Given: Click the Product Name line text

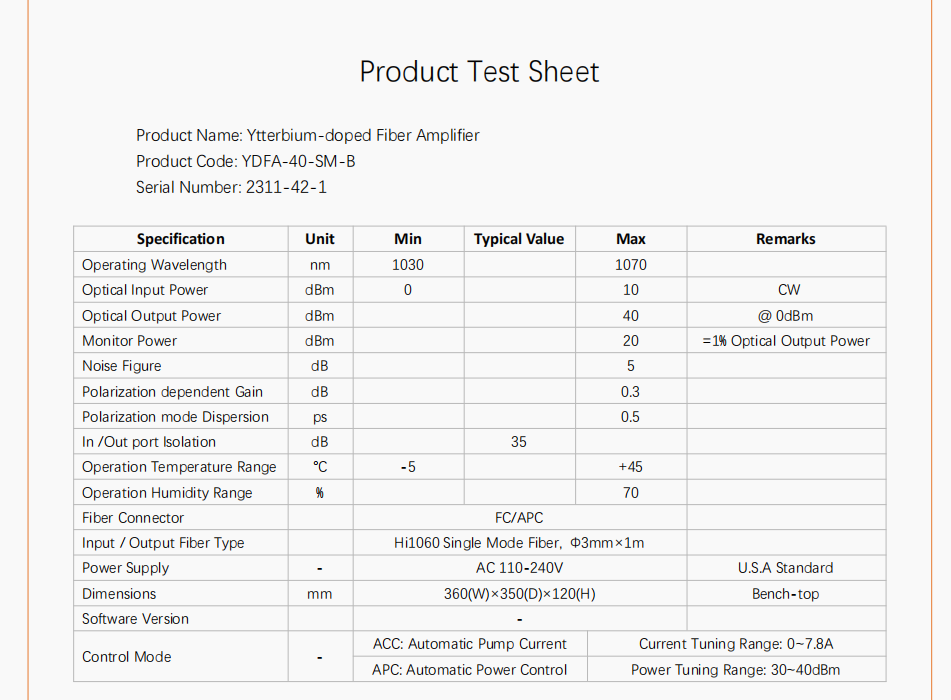Looking at the screenshot, I should point(308,135).
